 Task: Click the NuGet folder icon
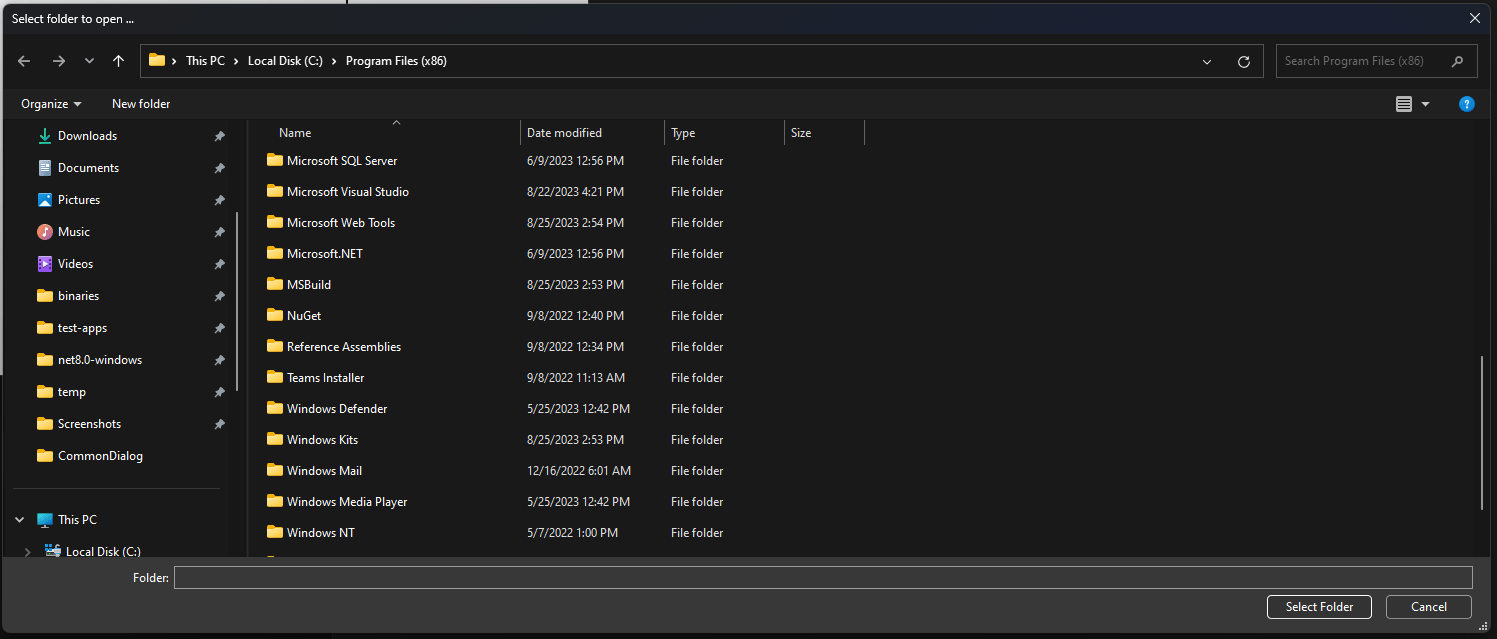(x=275, y=315)
